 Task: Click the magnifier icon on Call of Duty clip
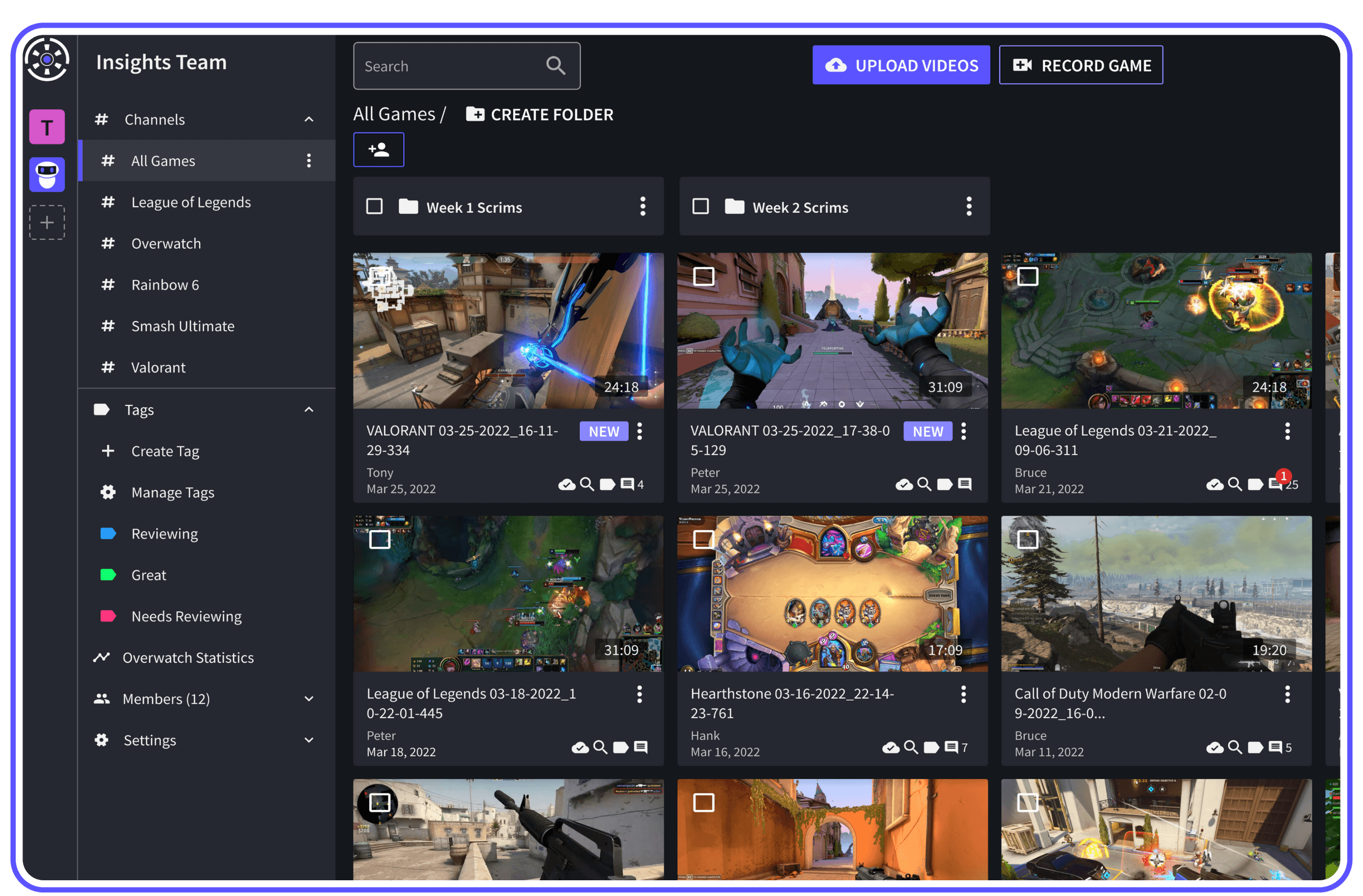1235,747
